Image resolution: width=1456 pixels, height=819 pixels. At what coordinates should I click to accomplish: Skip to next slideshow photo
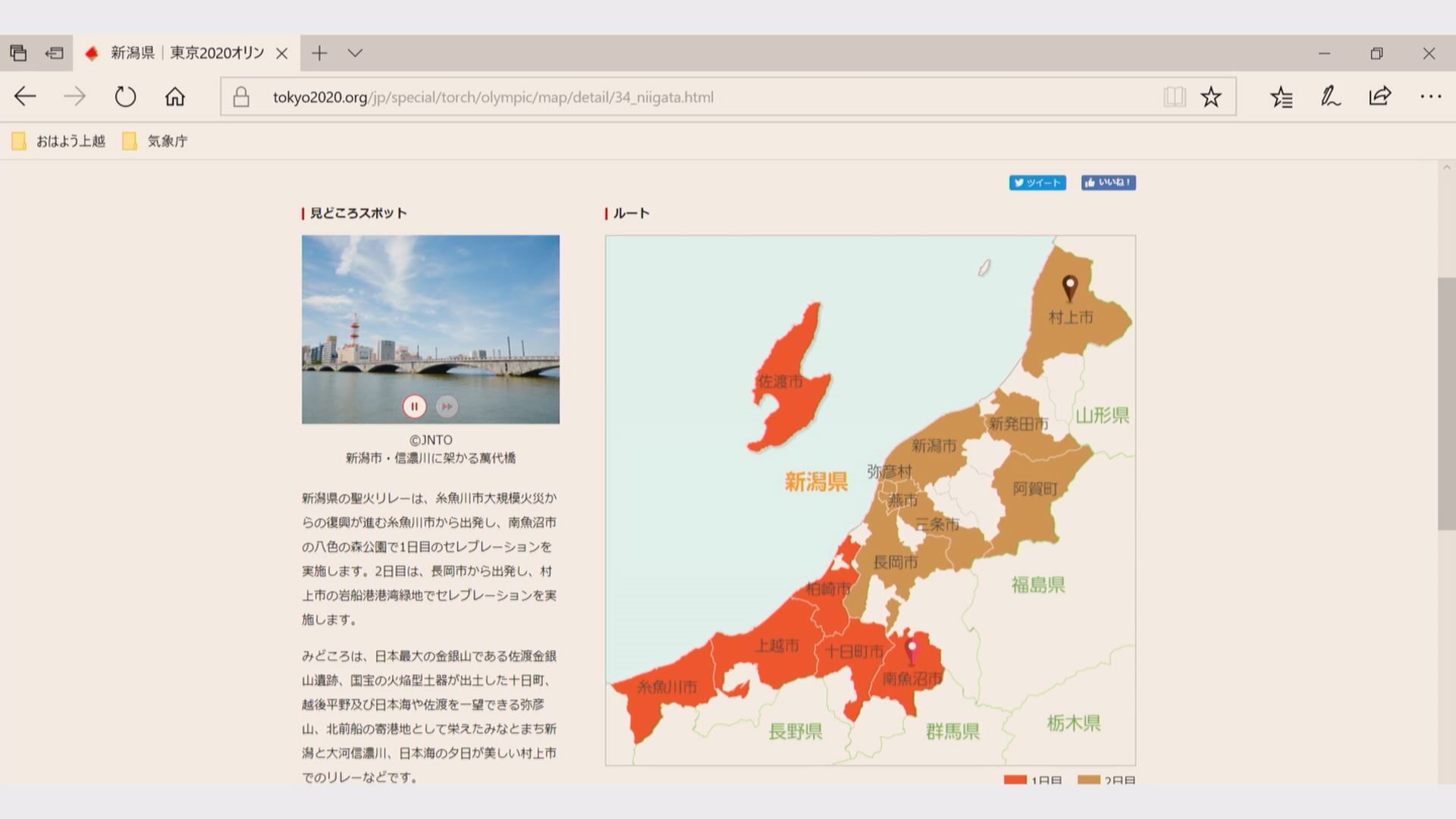pyautogui.click(x=447, y=406)
